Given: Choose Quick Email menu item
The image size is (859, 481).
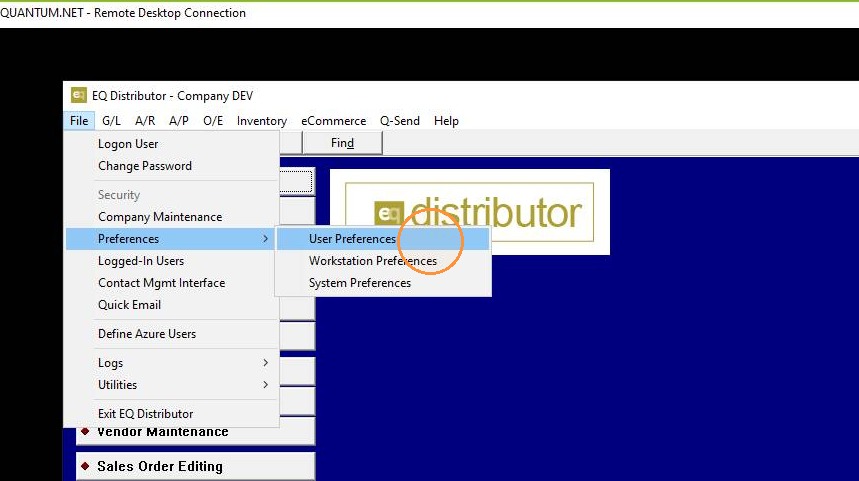Looking at the screenshot, I should (x=171, y=305).
